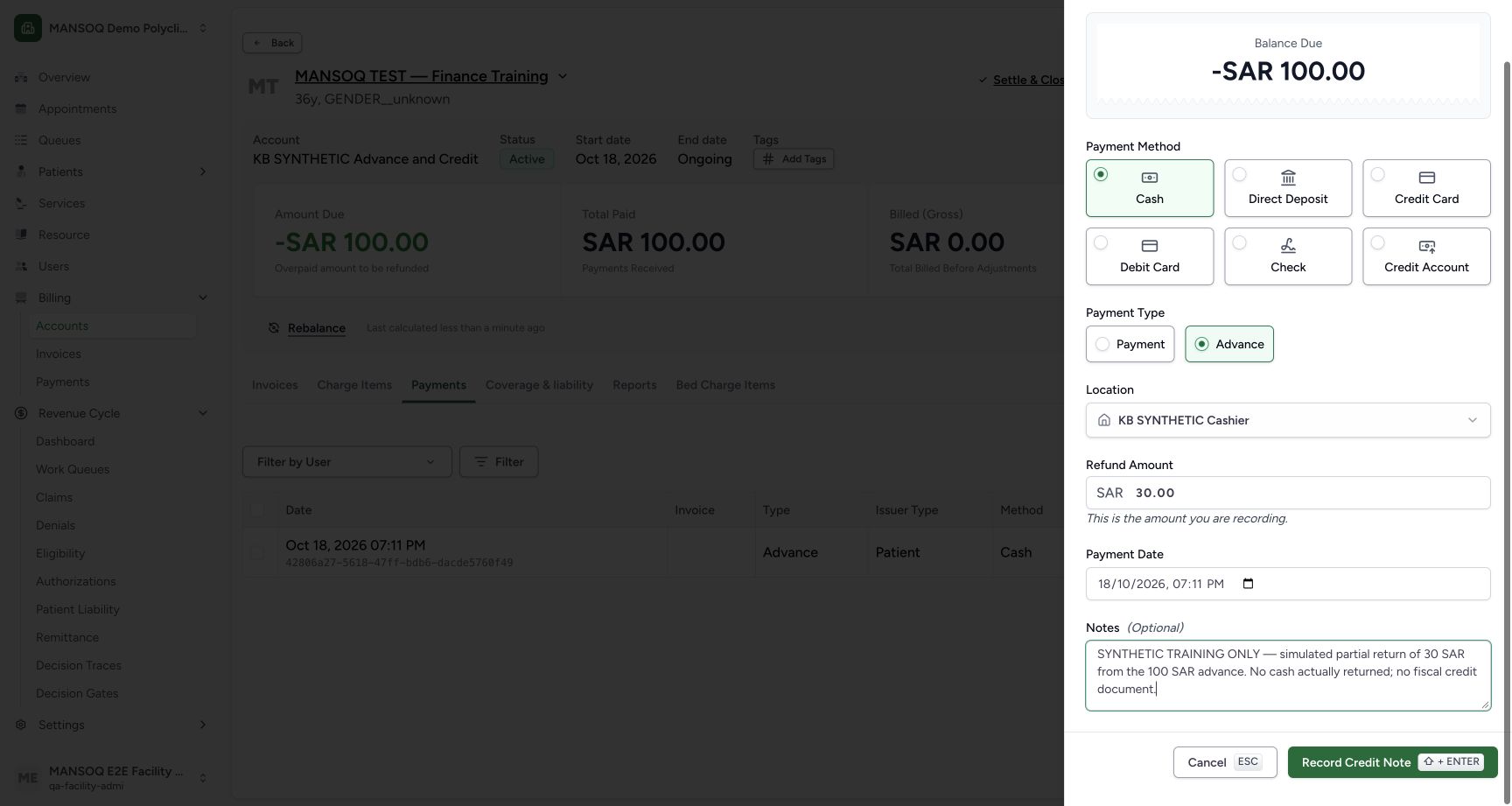Click the Record Credit Note button
Image resolution: width=1512 pixels, height=806 pixels.
point(1392,762)
